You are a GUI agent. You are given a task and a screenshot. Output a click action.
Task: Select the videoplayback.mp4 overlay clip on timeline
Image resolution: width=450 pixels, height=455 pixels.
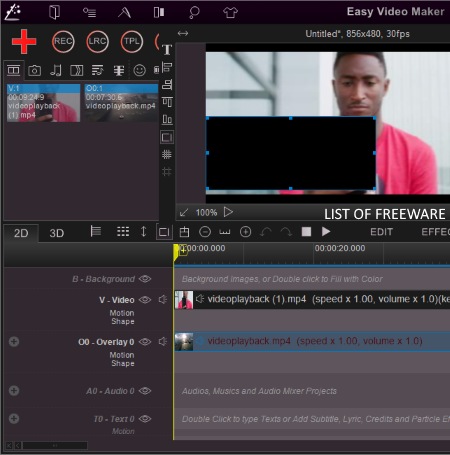point(312,342)
